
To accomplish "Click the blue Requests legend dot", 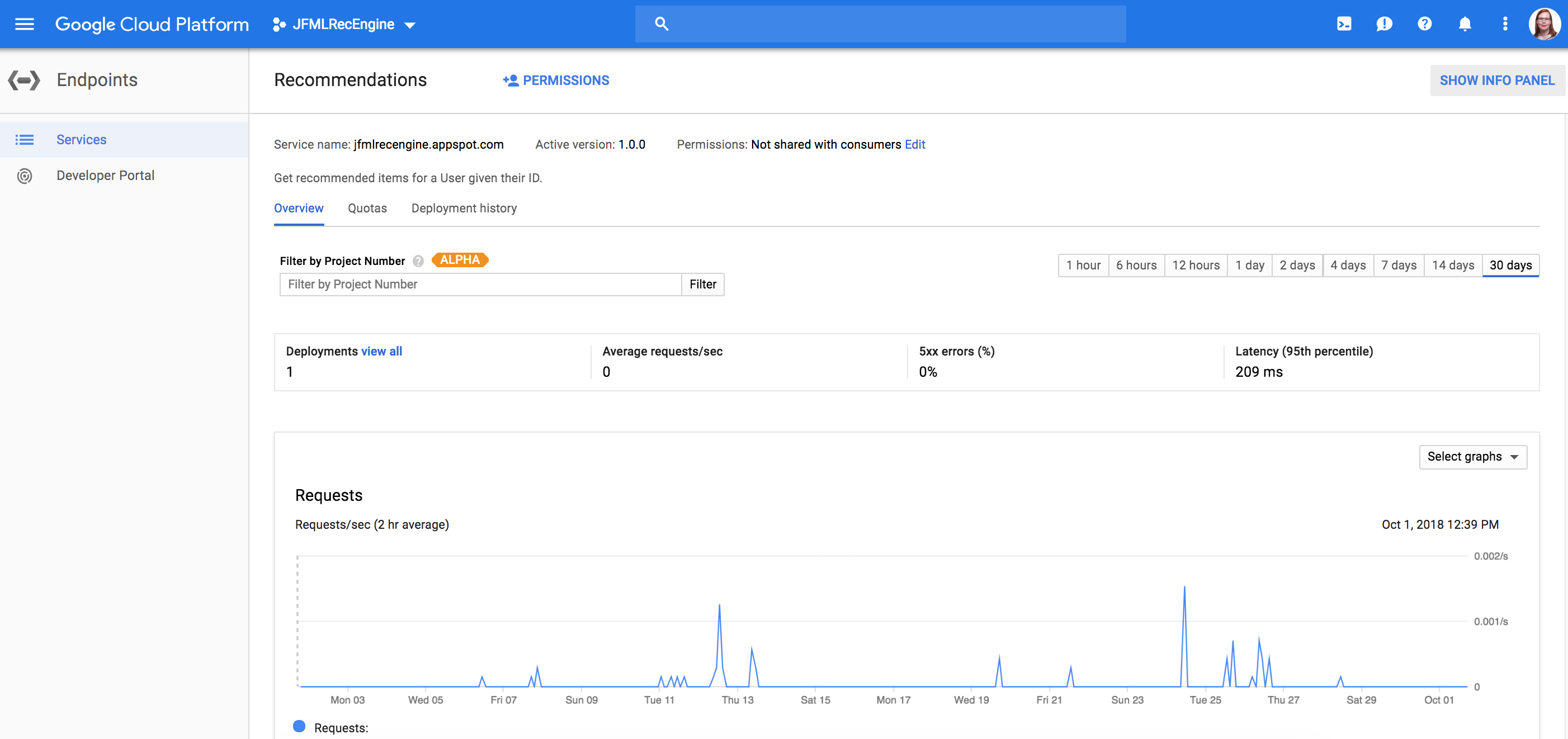I will [x=299, y=726].
